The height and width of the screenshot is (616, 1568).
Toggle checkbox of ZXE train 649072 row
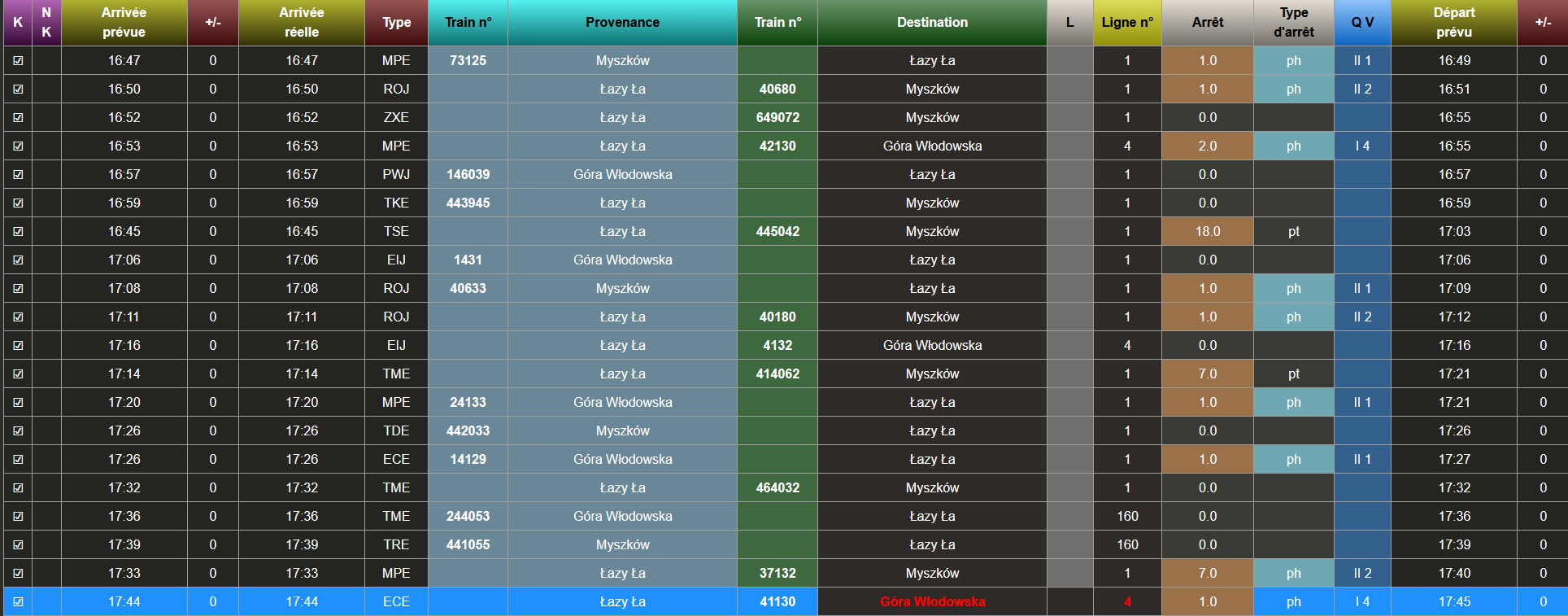(x=18, y=118)
